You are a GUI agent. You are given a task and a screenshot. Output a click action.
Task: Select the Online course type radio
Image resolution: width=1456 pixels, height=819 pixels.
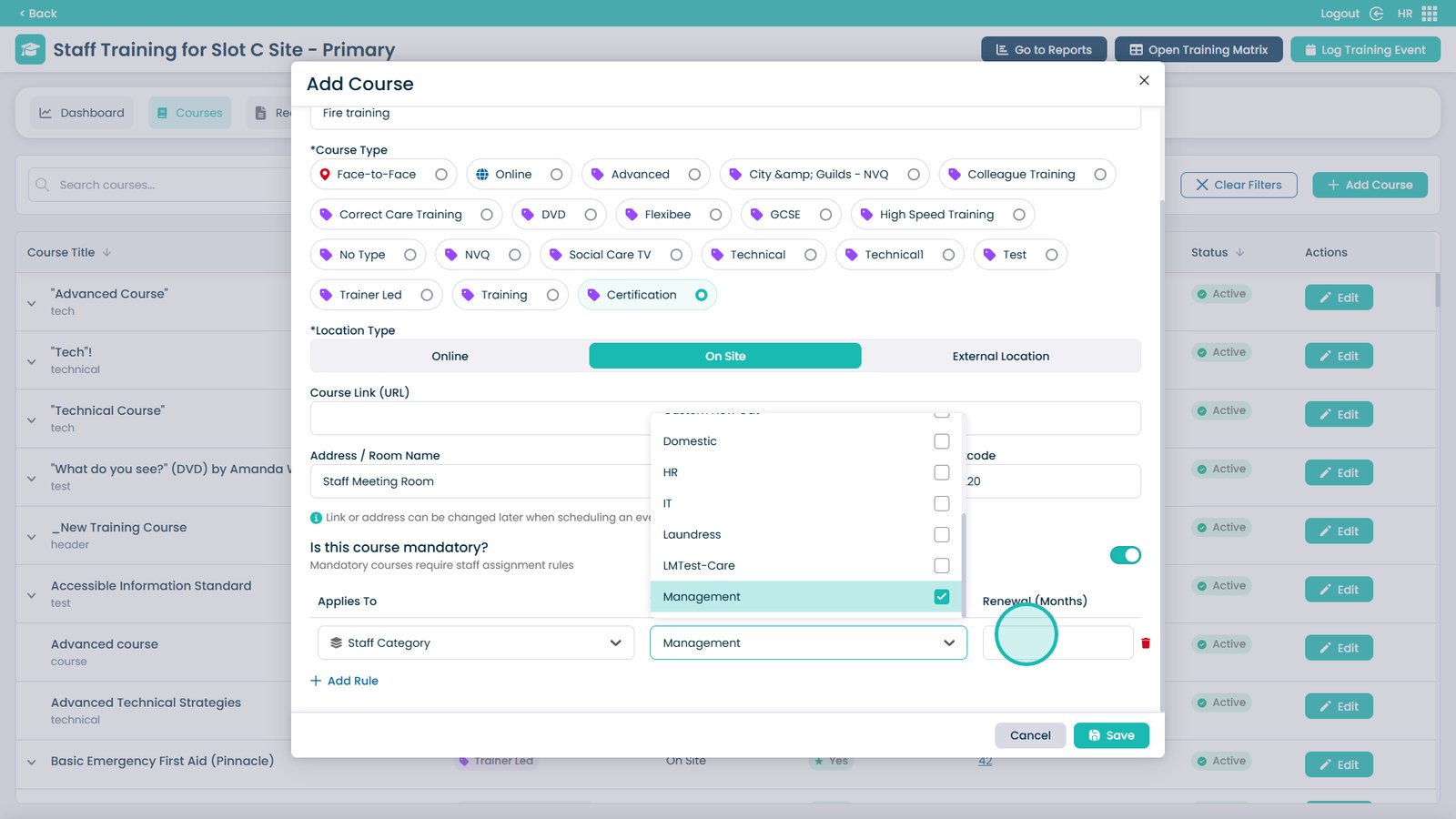[x=557, y=175]
